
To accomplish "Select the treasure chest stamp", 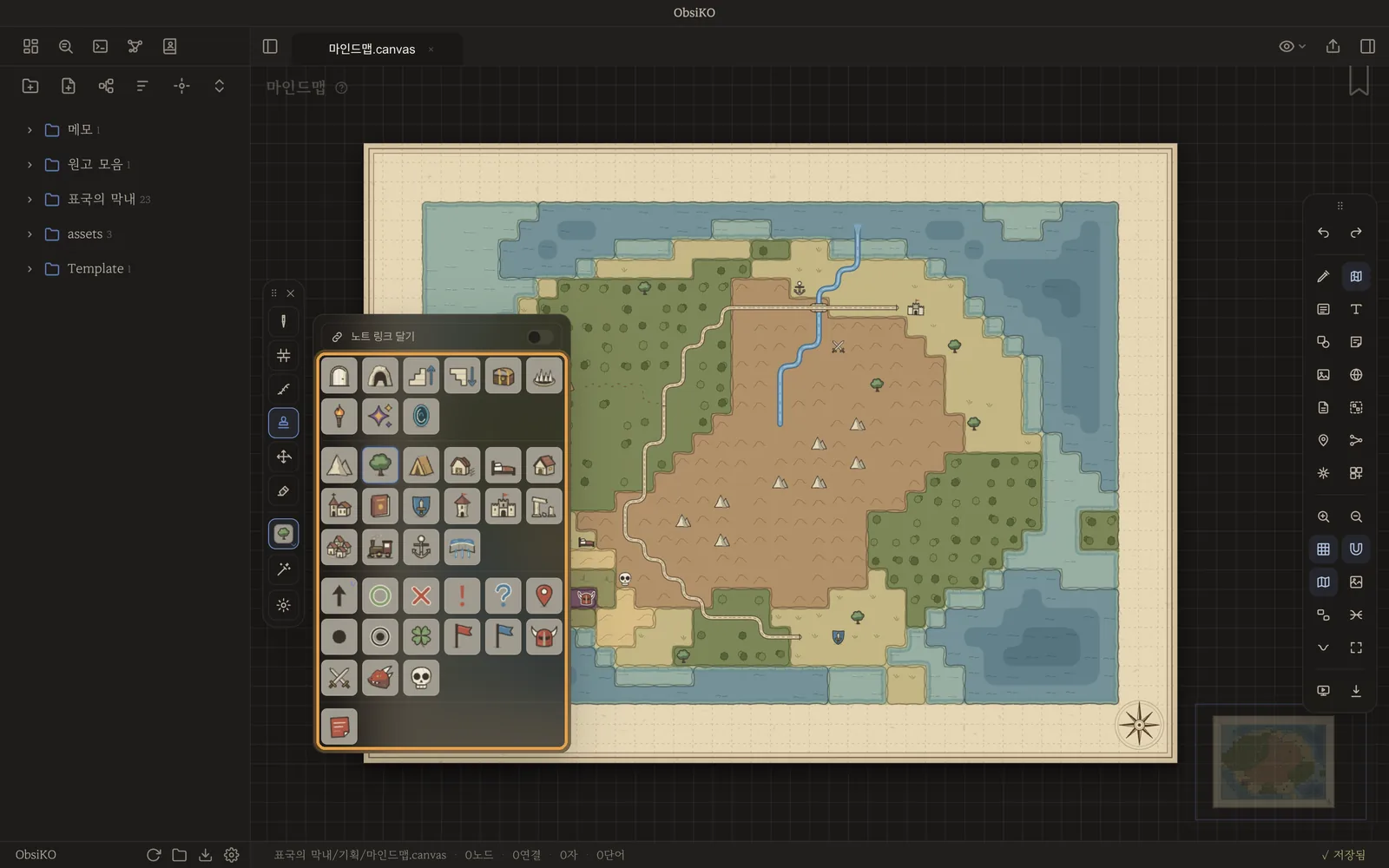I will pyautogui.click(x=503, y=376).
